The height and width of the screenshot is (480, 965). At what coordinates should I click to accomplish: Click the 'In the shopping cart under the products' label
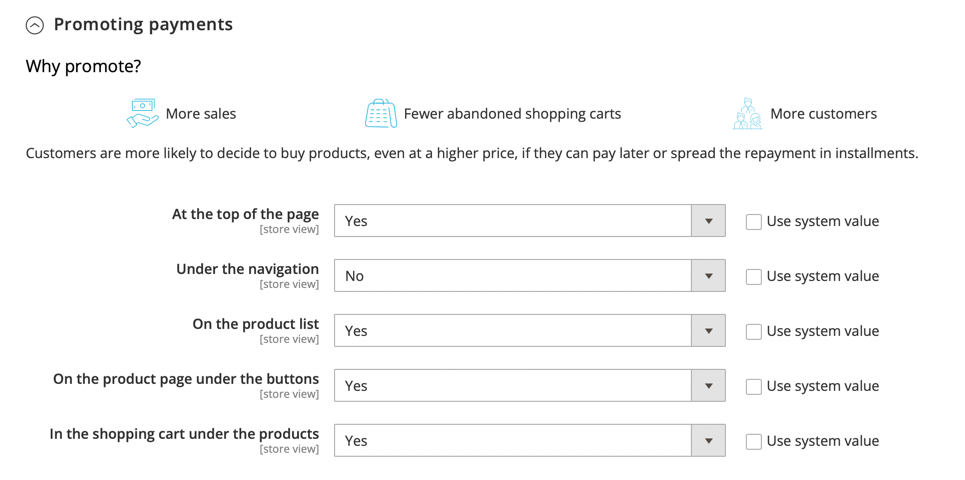[x=184, y=434]
